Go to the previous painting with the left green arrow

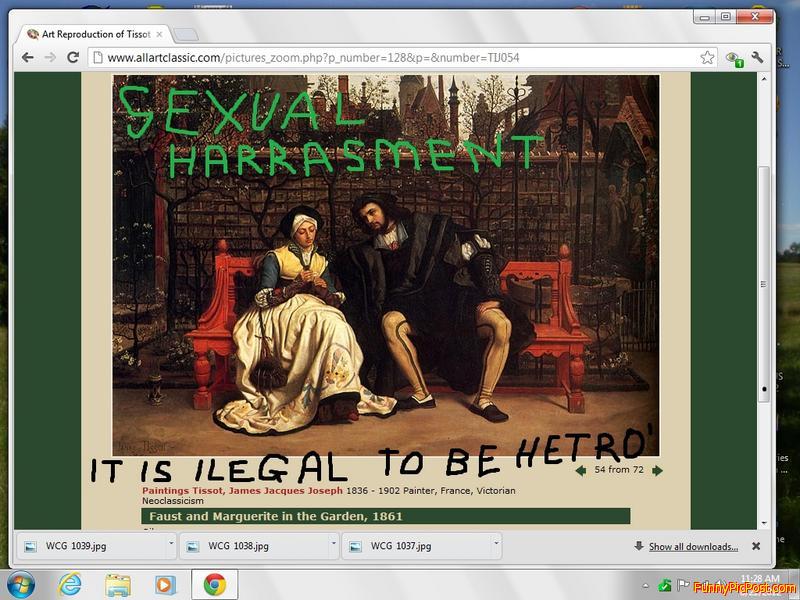point(581,470)
